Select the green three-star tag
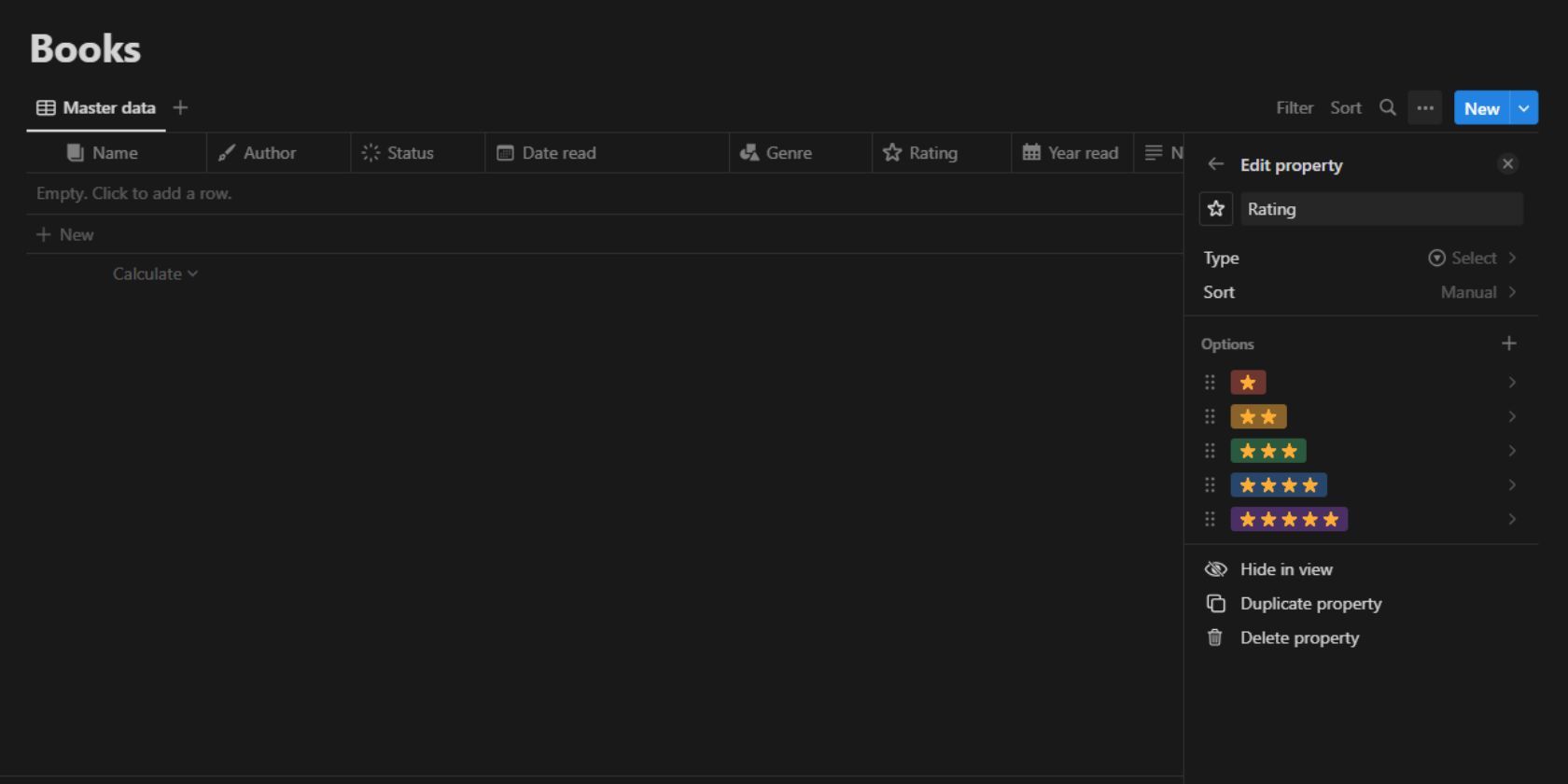The height and width of the screenshot is (784, 1568). point(1268,451)
